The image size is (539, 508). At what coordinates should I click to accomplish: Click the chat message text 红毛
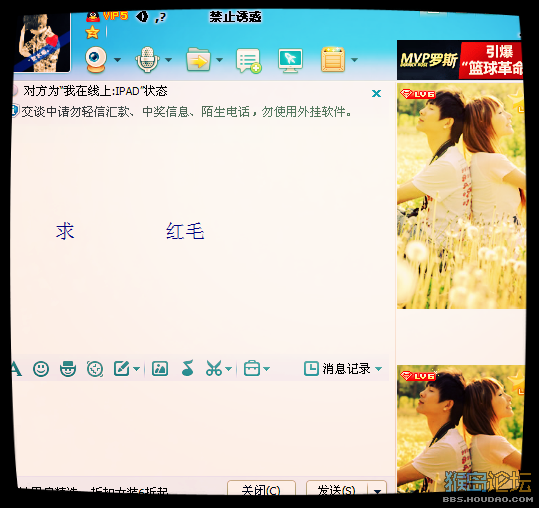click(185, 231)
